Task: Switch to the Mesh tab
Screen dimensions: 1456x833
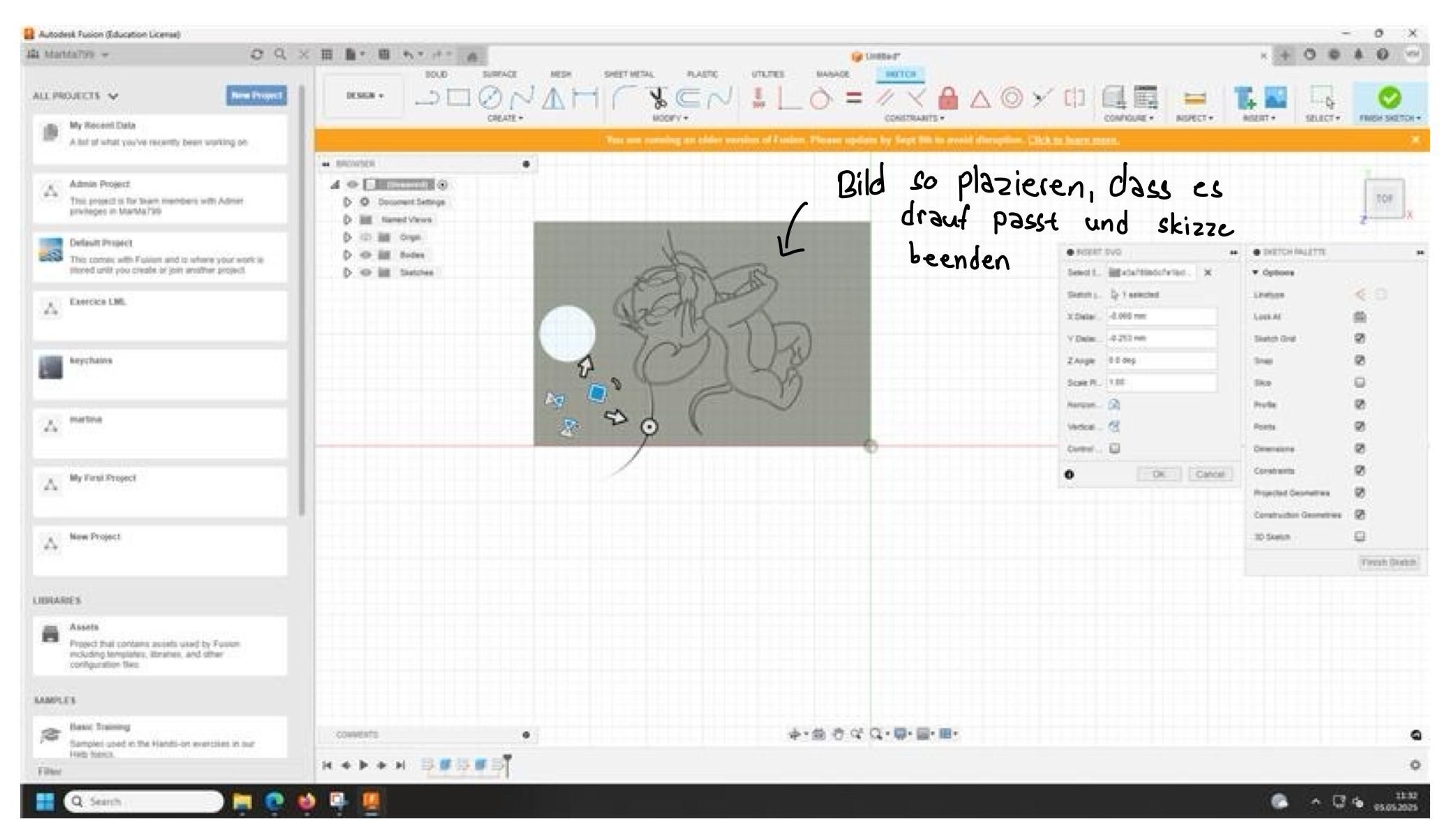Action: pyautogui.click(x=560, y=74)
